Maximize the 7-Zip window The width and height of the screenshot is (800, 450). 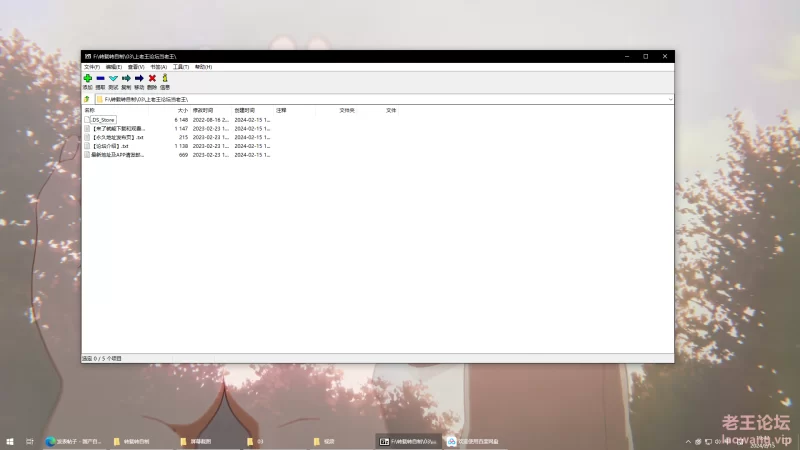pos(646,57)
